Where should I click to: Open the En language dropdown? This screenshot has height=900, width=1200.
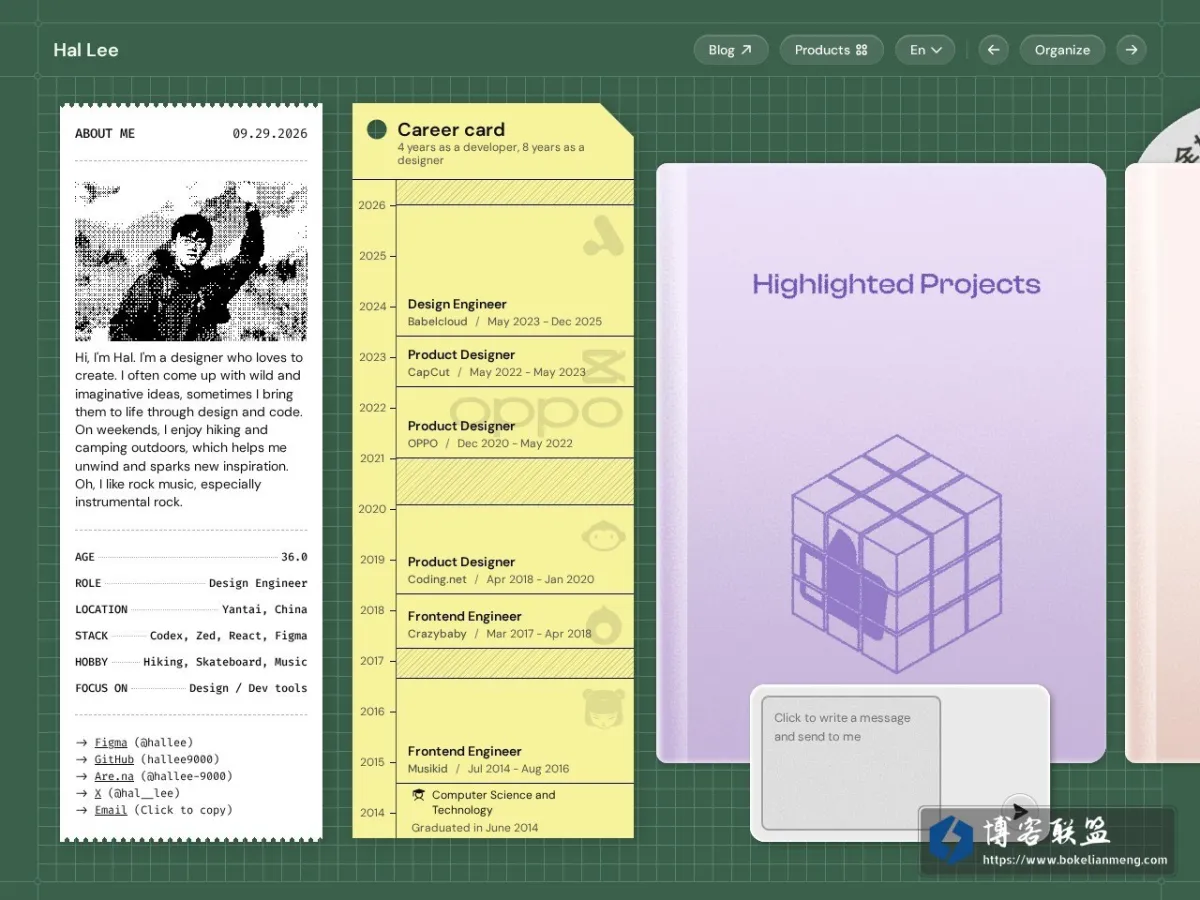(925, 50)
